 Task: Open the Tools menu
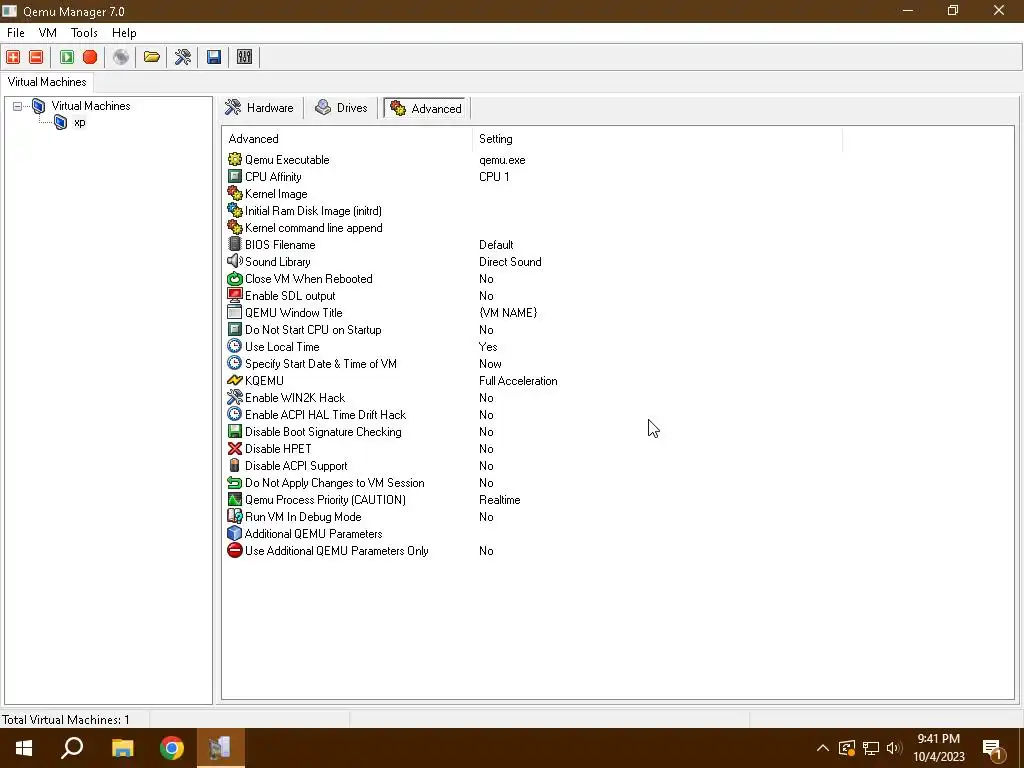[84, 33]
